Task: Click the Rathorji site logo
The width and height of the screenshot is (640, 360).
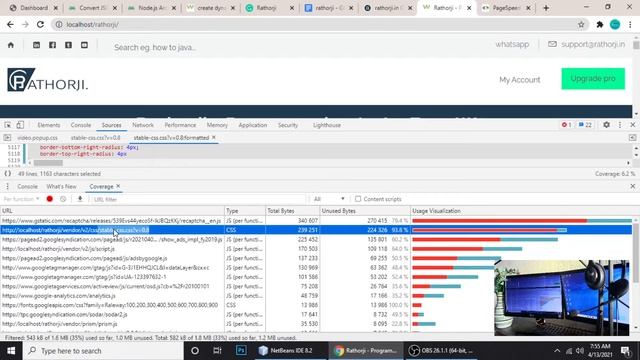Action: click(47, 80)
